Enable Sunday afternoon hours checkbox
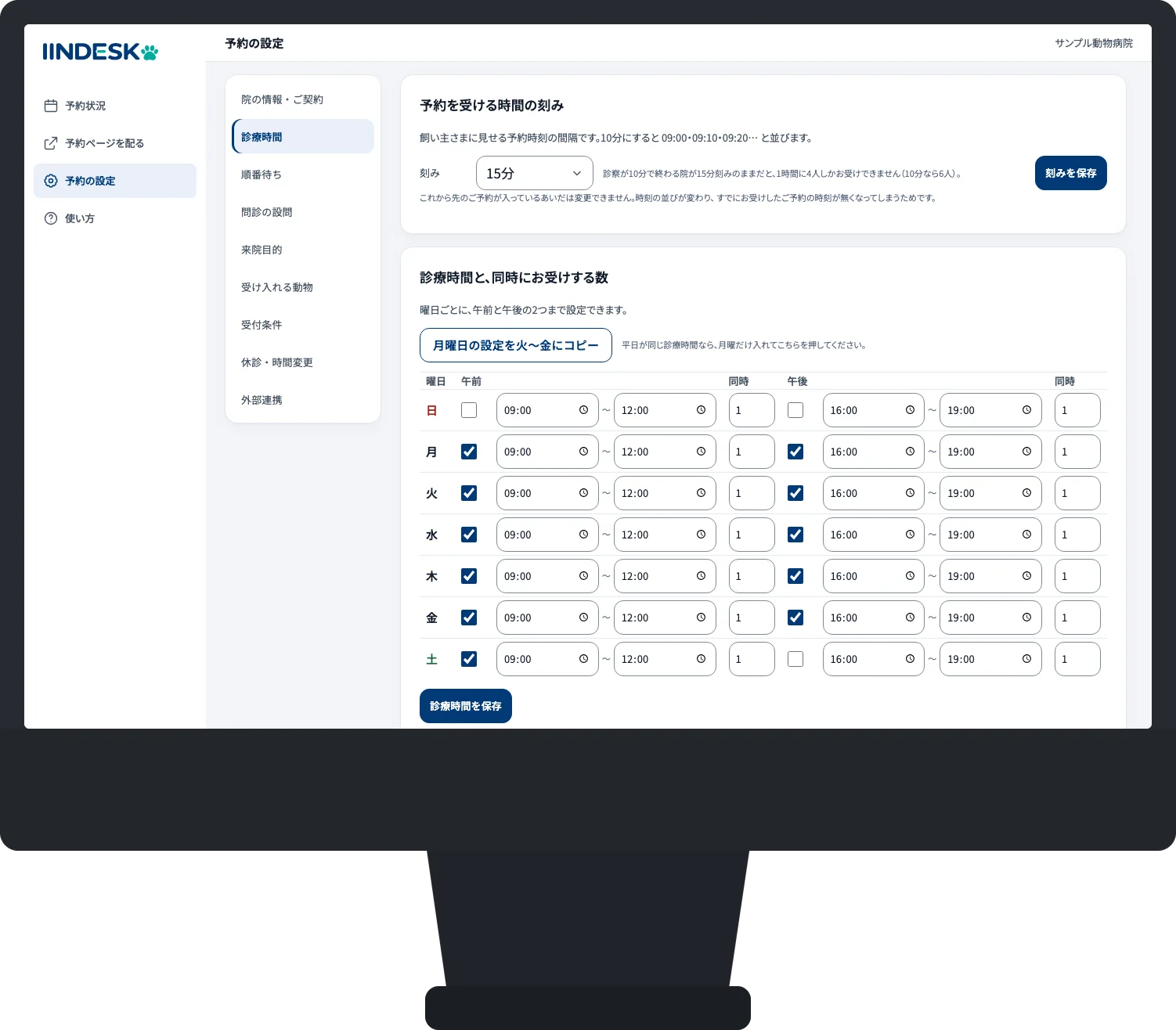The height and width of the screenshot is (1030, 1176). (795, 410)
